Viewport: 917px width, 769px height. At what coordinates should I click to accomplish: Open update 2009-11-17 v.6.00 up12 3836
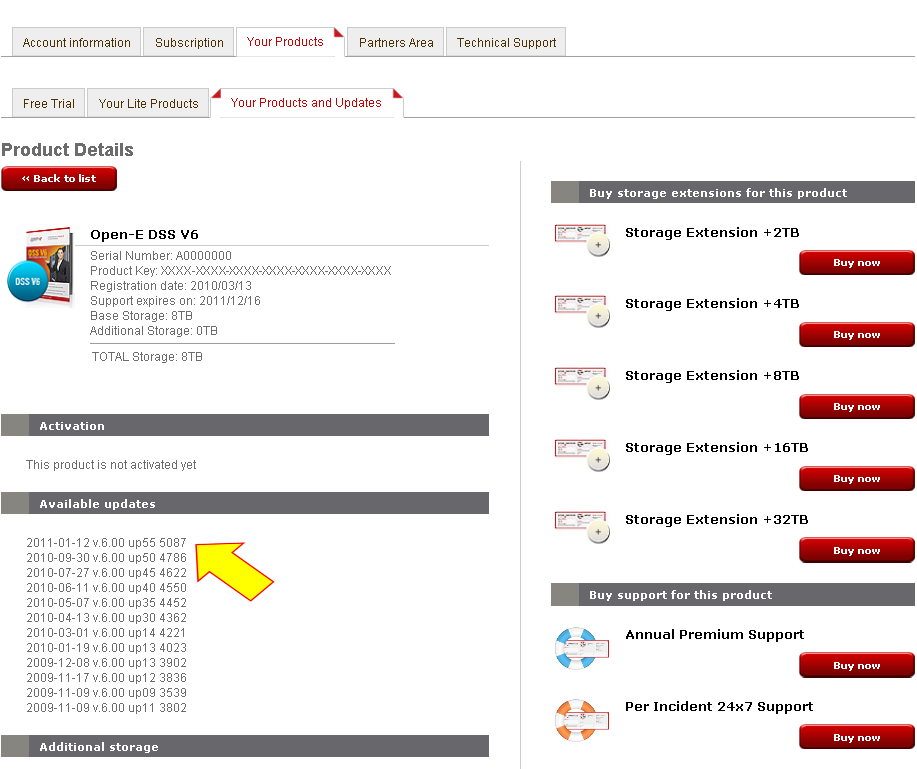pyautogui.click(x=106, y=678)
